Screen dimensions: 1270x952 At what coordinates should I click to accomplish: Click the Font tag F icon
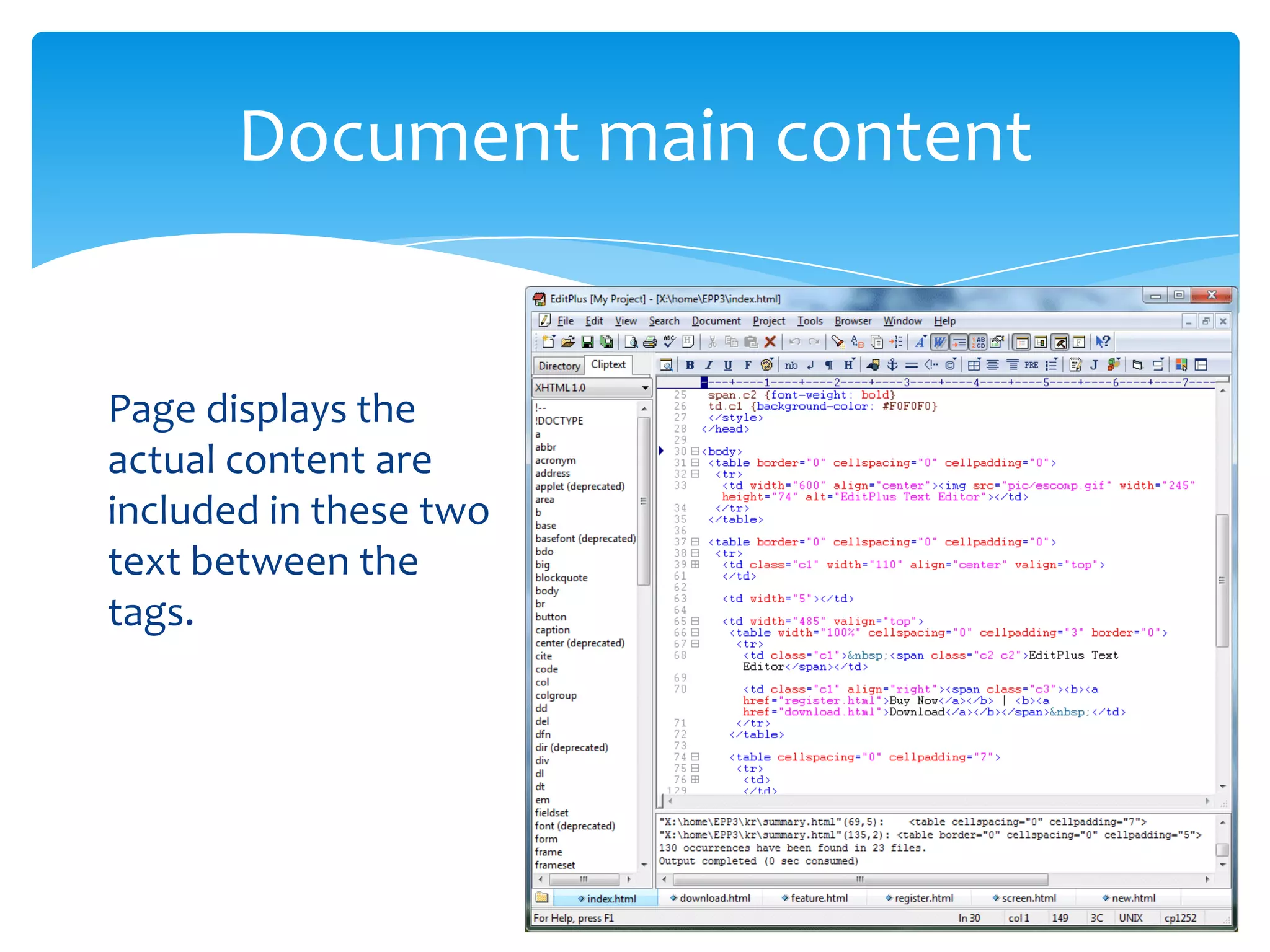pos(748,365)
